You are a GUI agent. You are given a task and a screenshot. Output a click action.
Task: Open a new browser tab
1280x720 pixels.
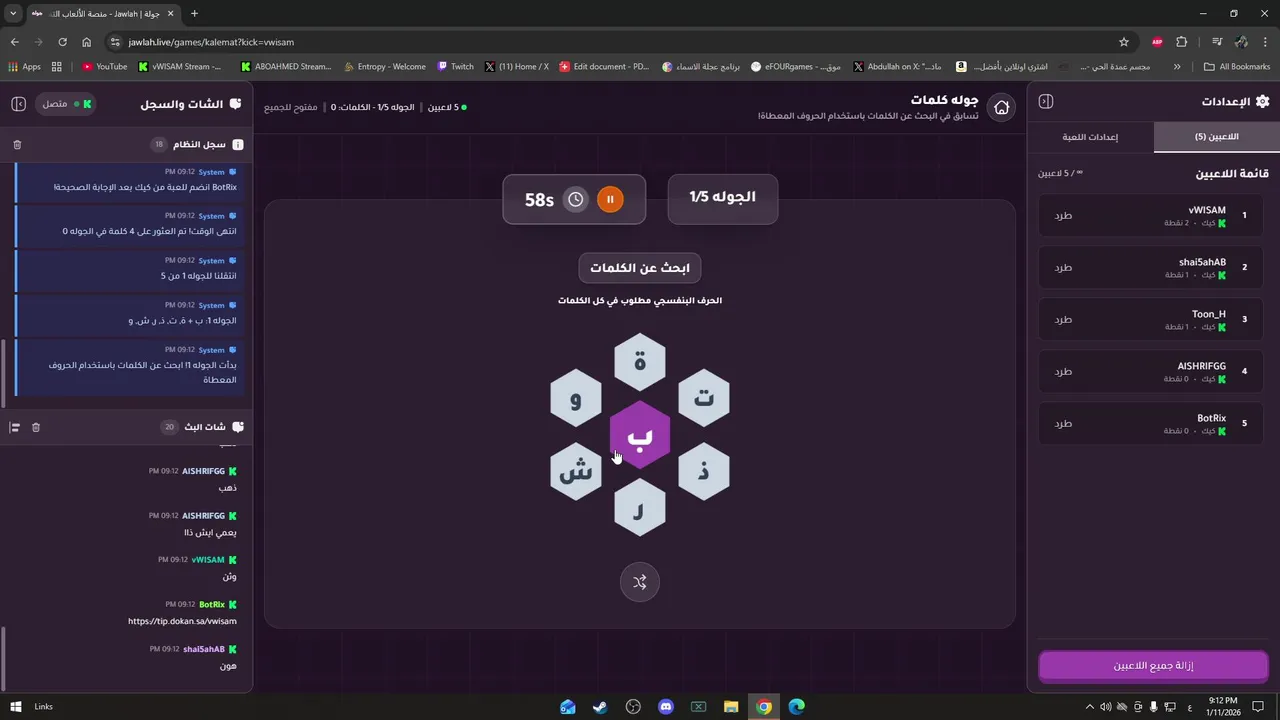pyautogui.click(x=194, y=13)
